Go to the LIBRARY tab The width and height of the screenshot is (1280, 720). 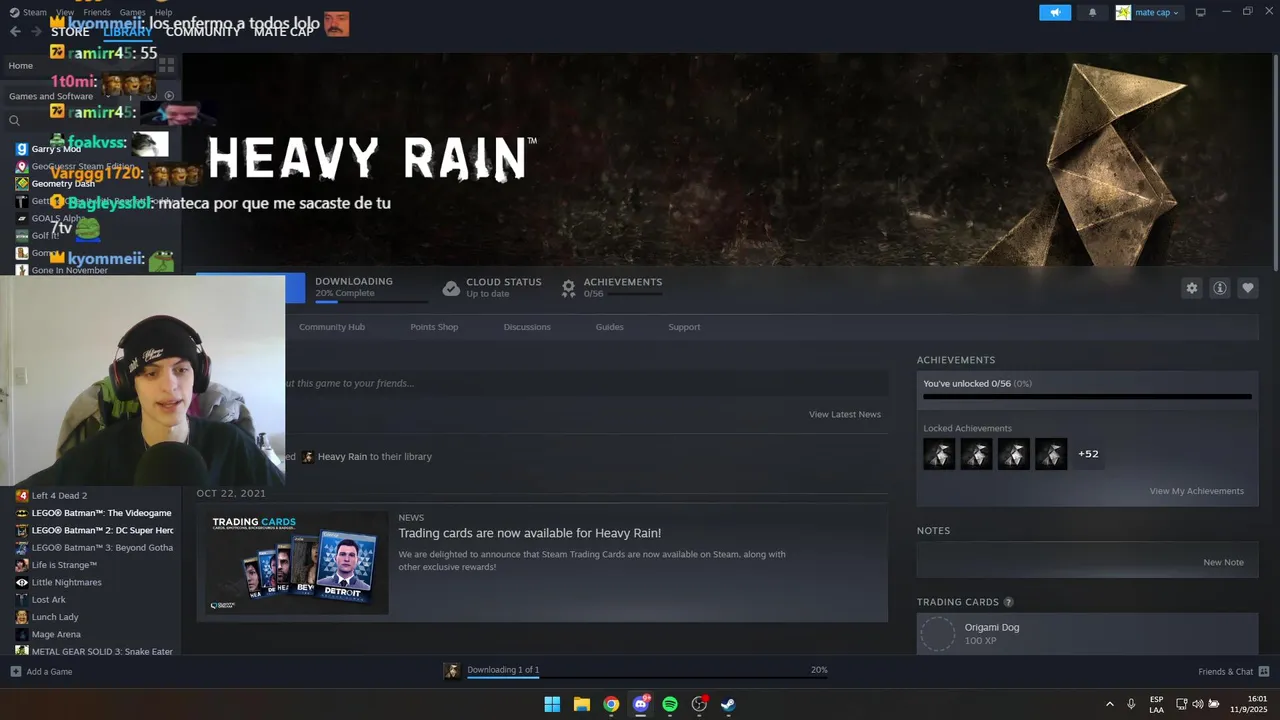128,31
